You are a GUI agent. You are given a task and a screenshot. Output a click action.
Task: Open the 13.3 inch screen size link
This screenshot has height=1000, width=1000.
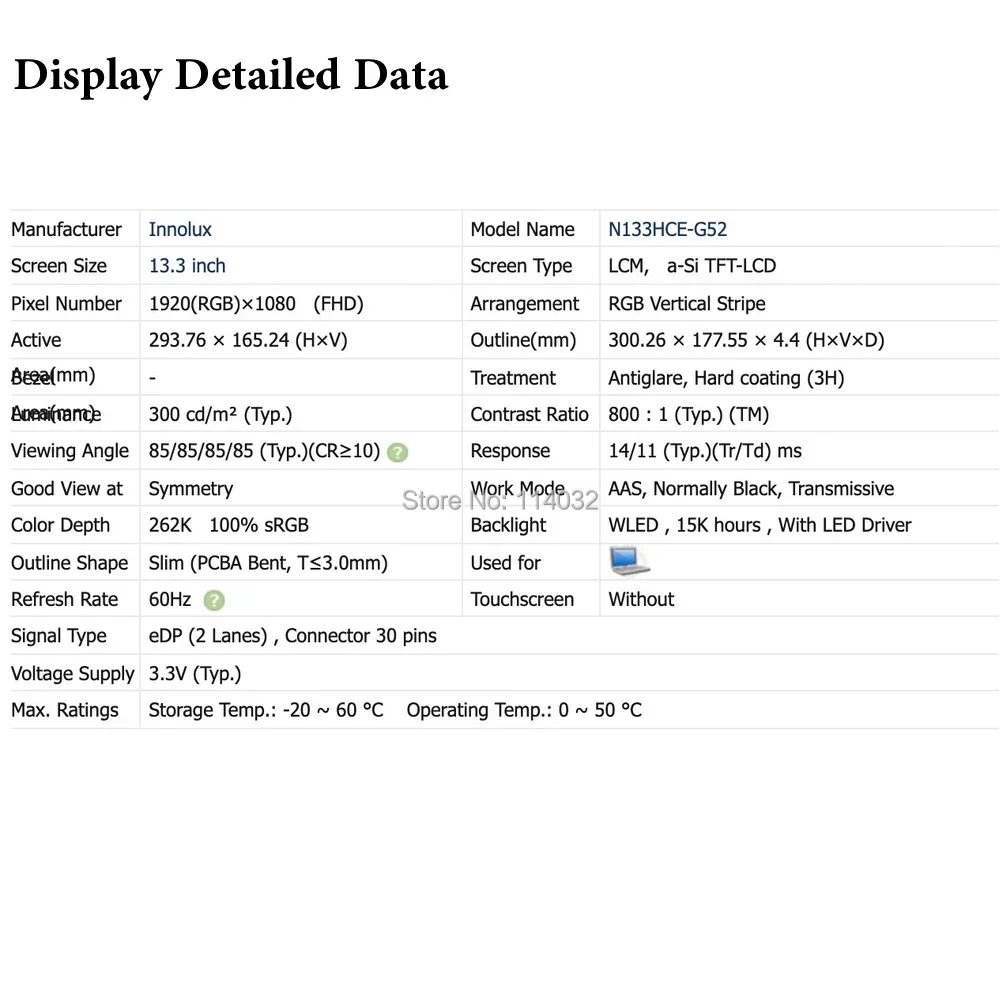tap(187, 266)
